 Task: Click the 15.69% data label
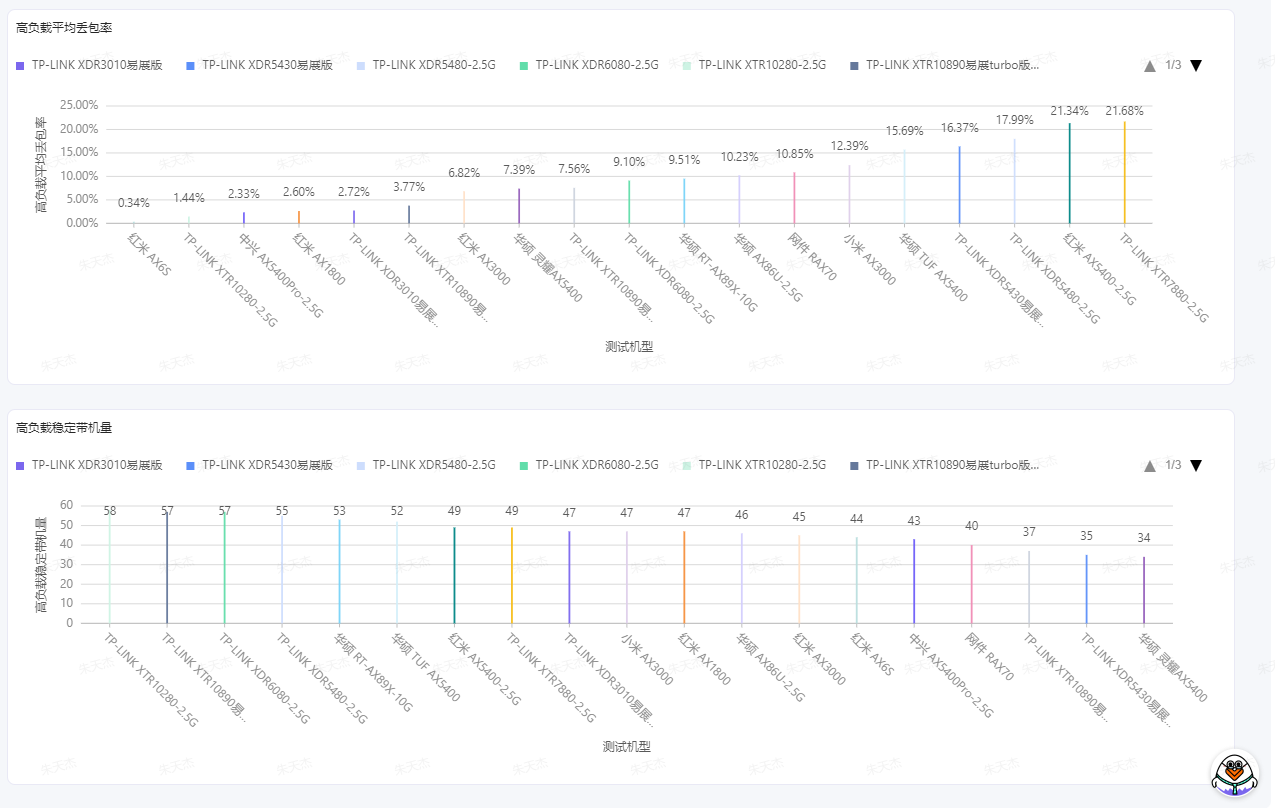click(904, 131)
